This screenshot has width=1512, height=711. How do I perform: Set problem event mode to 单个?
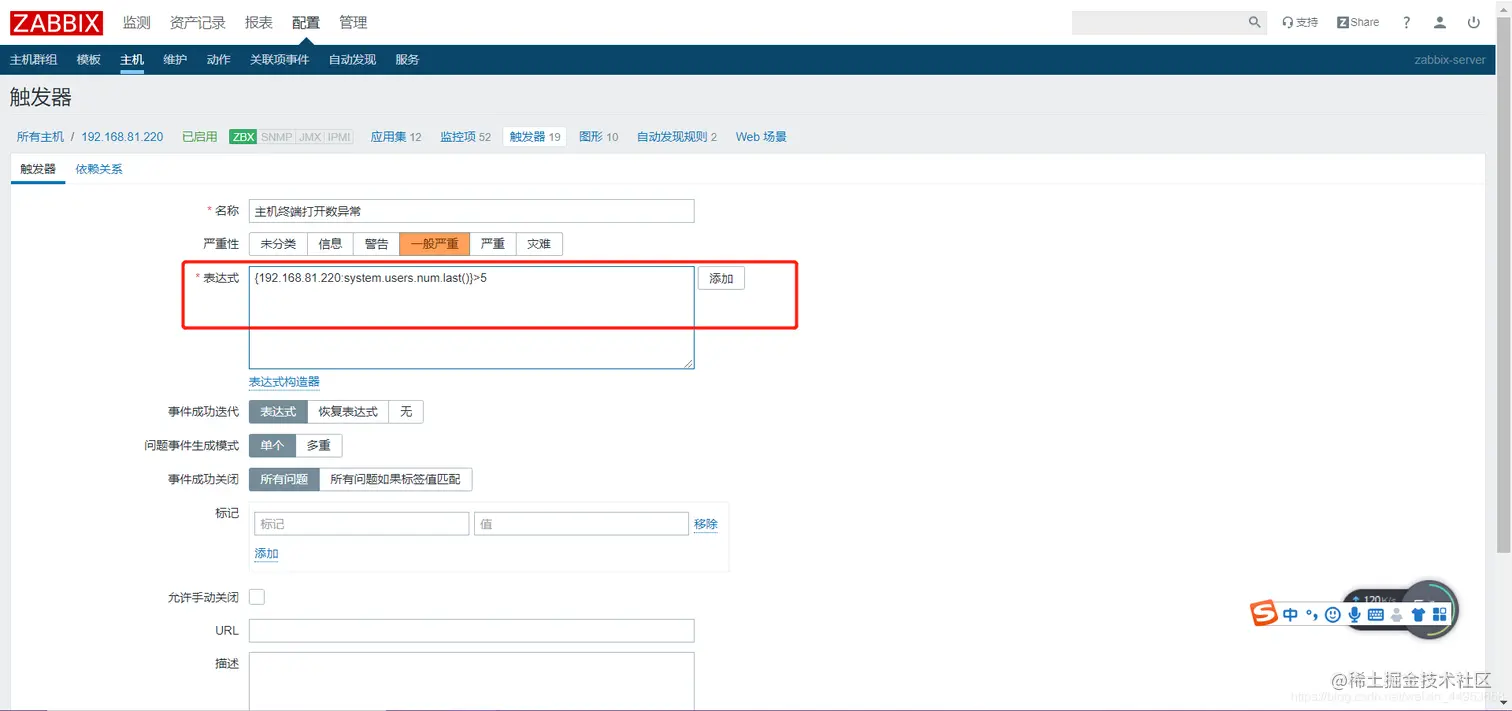[x=272, y=446]
